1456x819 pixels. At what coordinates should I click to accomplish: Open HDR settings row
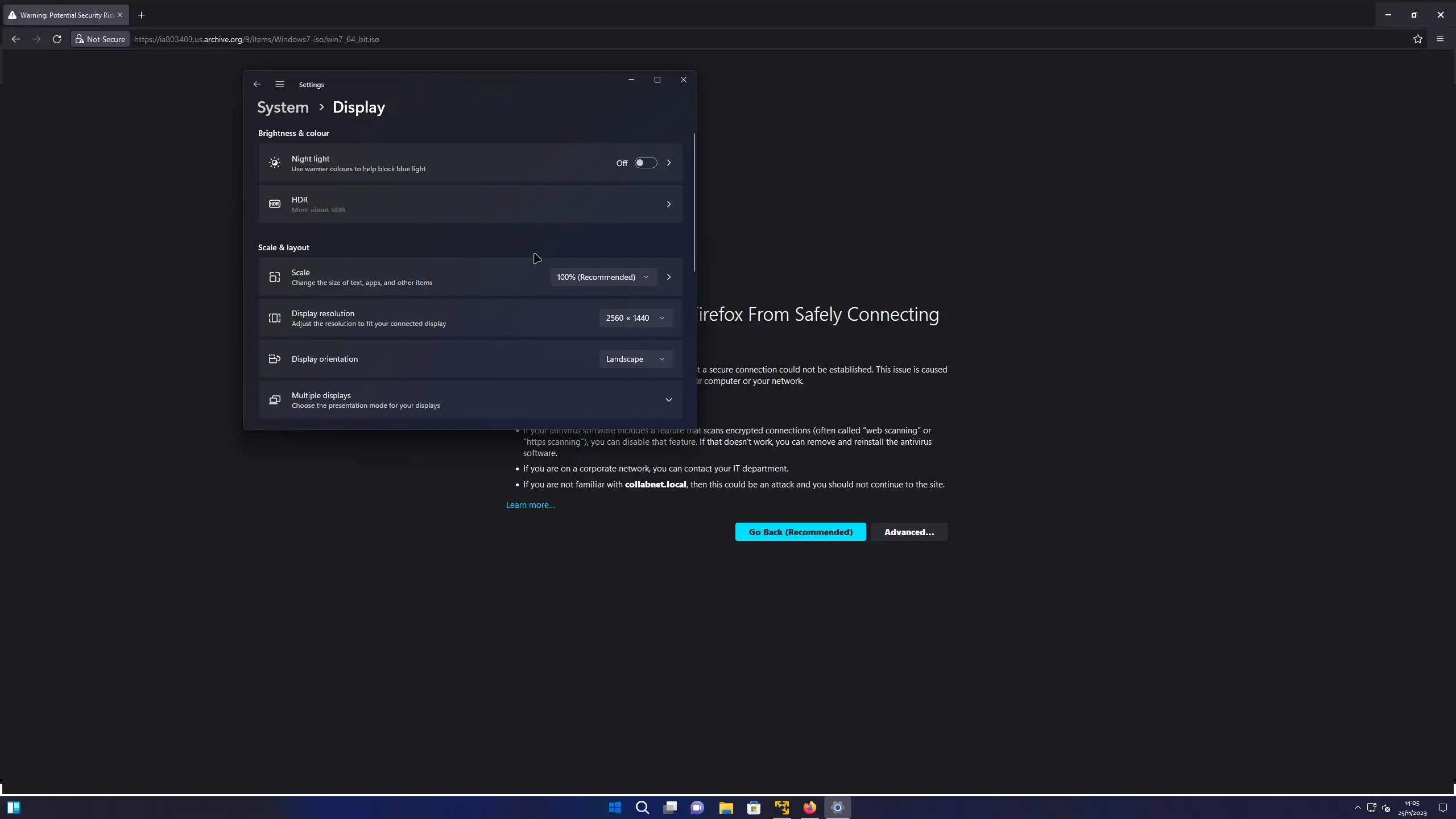click(x=470, y=204)
